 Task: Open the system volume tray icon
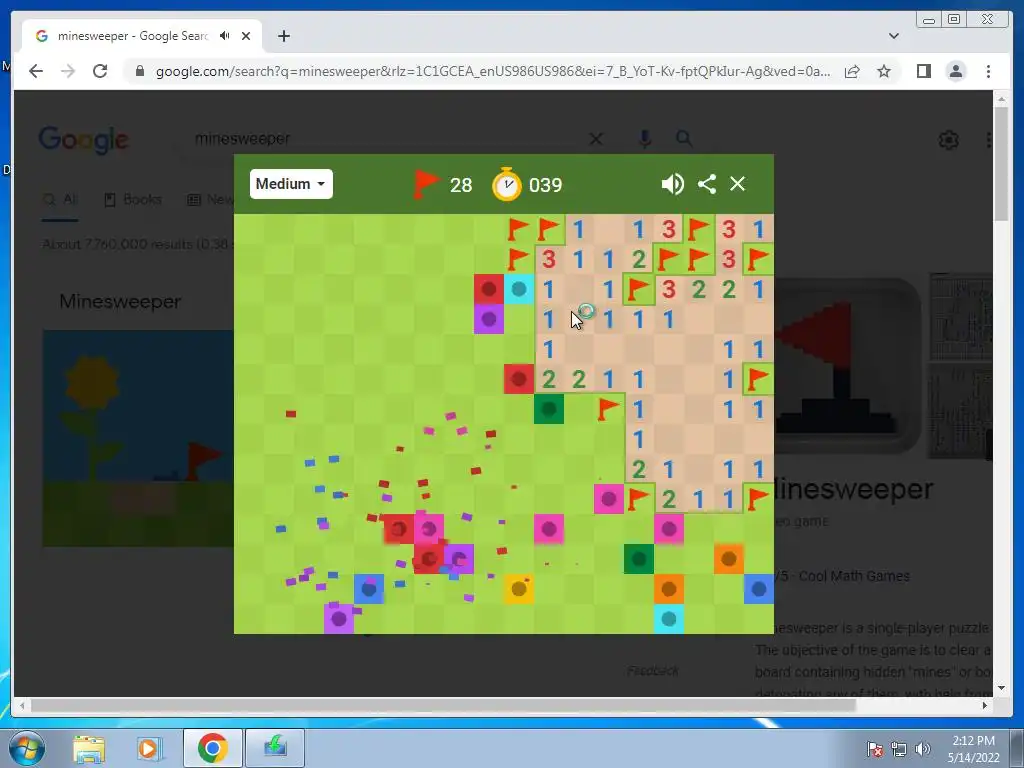pos(922,749)
